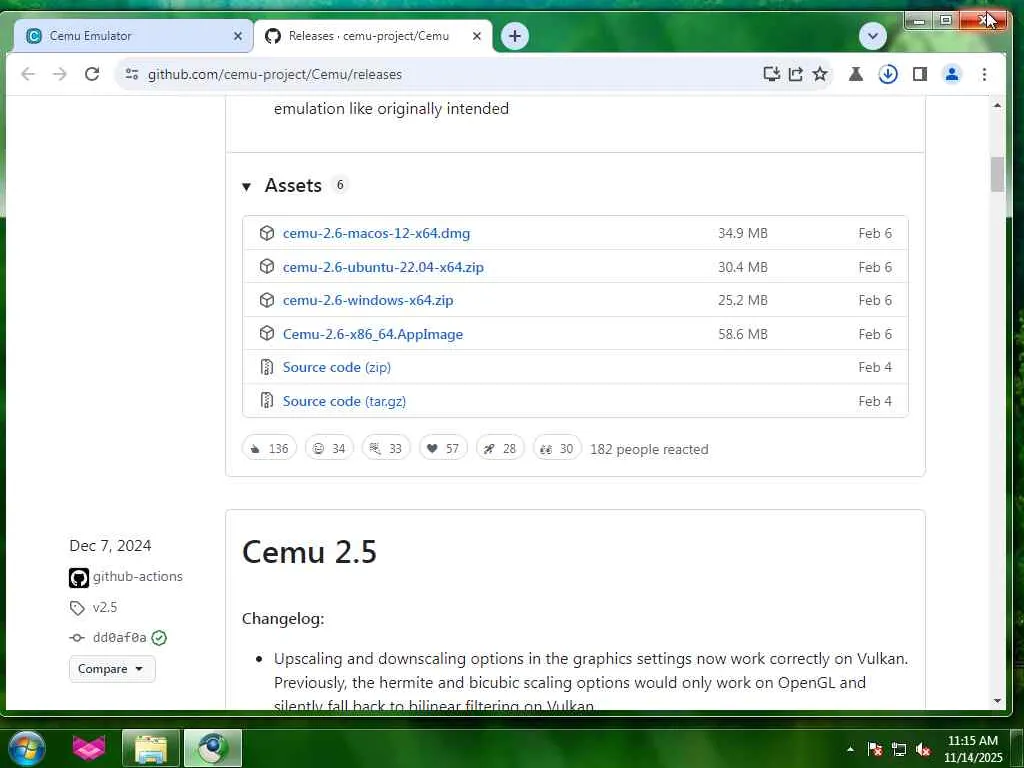Click the page scrollbar thumb
The image size is (1024, 768).
997,174
